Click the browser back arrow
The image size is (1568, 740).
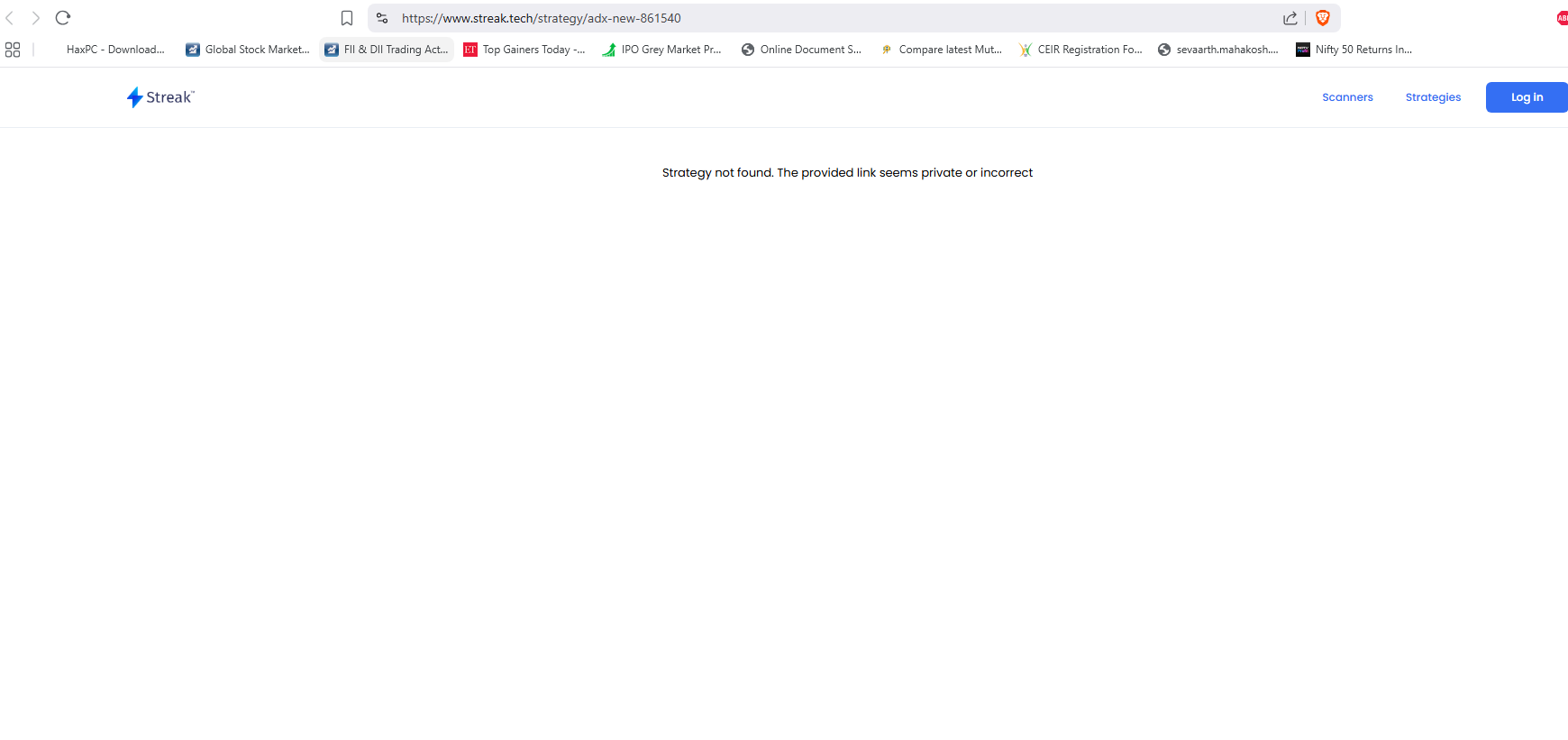(x=10, y=18)
